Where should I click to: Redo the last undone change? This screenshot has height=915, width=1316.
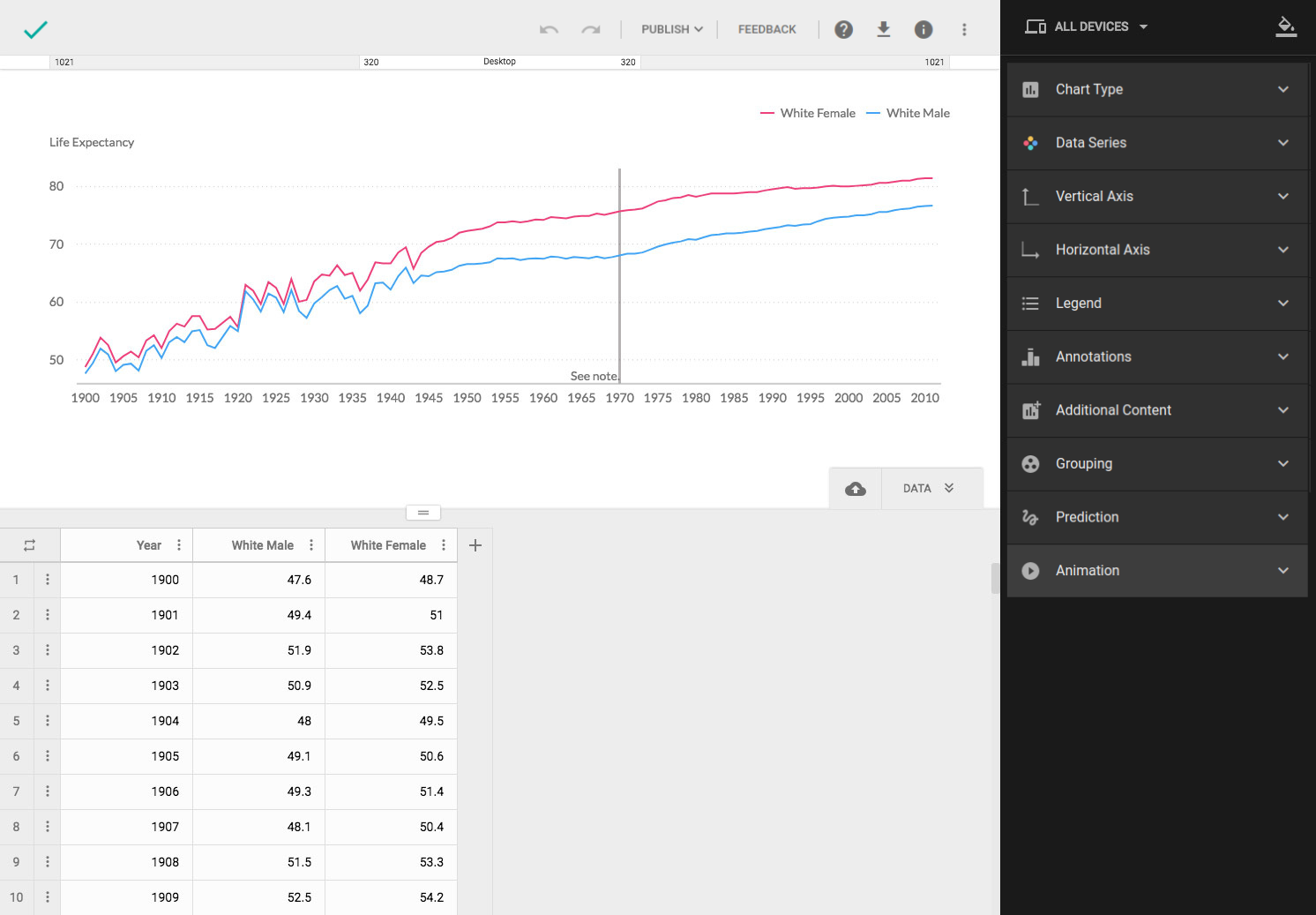click(x=591, y=30)
